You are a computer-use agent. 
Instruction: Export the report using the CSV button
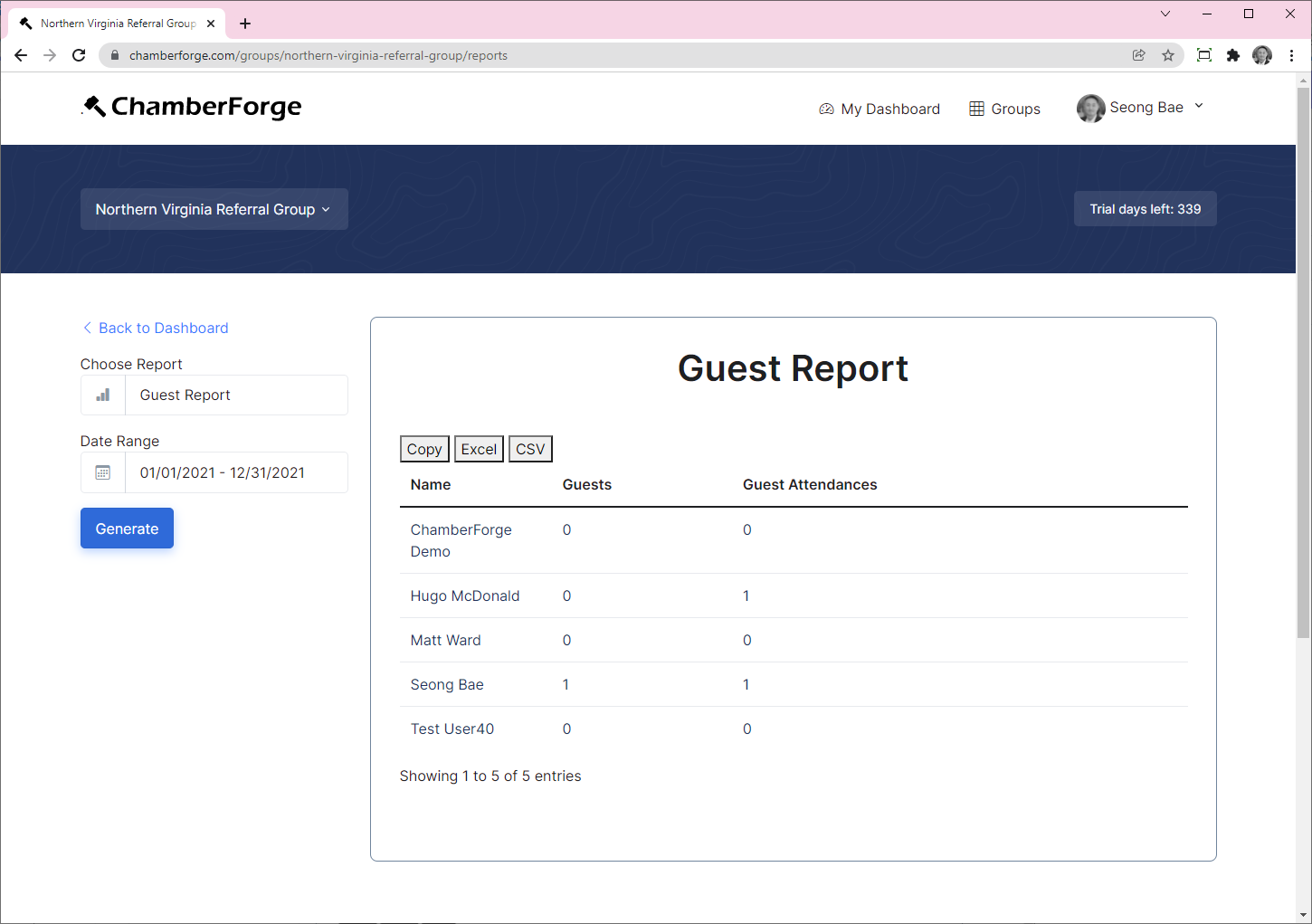click(530, 448)
